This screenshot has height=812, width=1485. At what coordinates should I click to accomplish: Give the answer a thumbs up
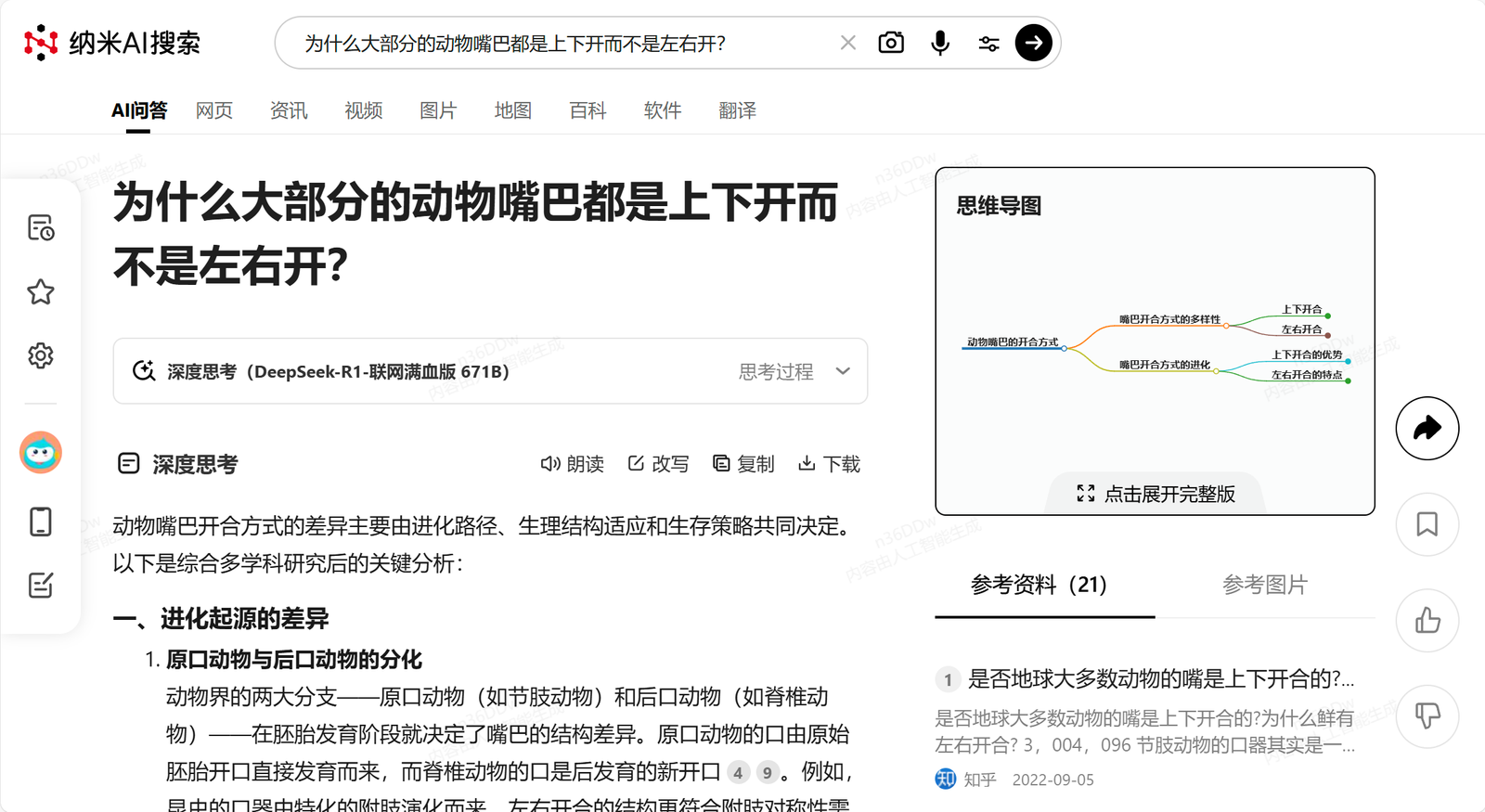(x=1427, y=620)
